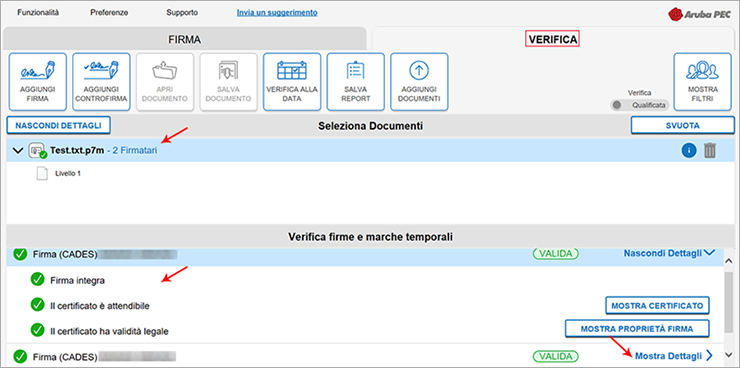The width and height of the screenshot is (740, 368).
Task: Expand the second signature with Mostra Dettagli
Action: point(673,355)
